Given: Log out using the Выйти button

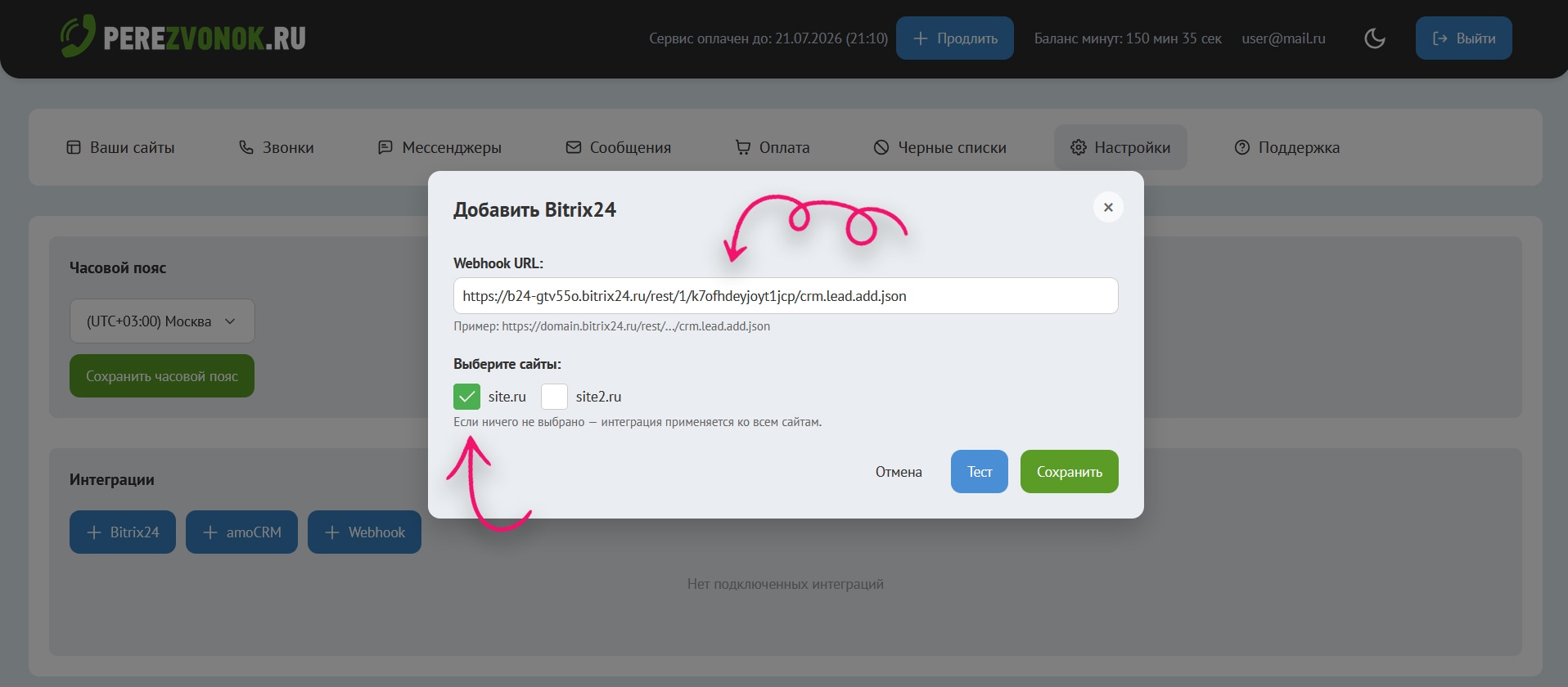Looking at the screenshot, I should point(1463,38).
